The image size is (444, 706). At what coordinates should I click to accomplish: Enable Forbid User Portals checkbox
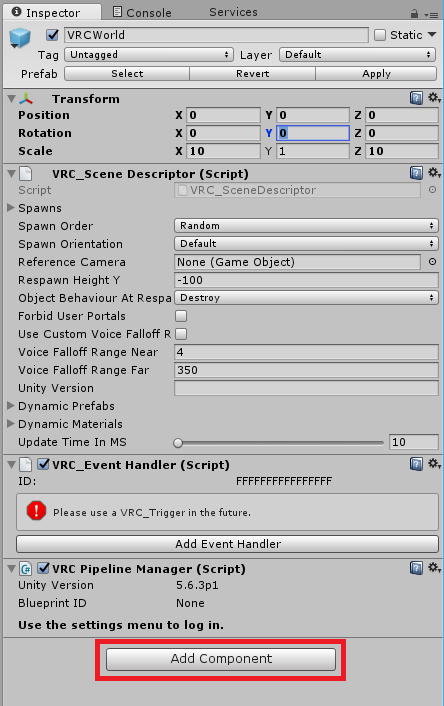(x=181, y=316)
